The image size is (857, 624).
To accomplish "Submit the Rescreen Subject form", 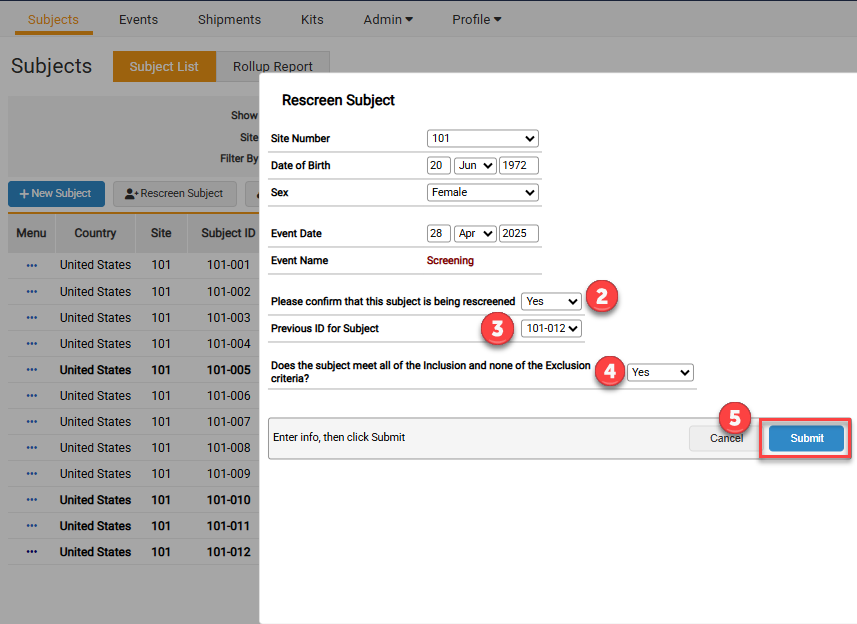I will pos(806,438).
